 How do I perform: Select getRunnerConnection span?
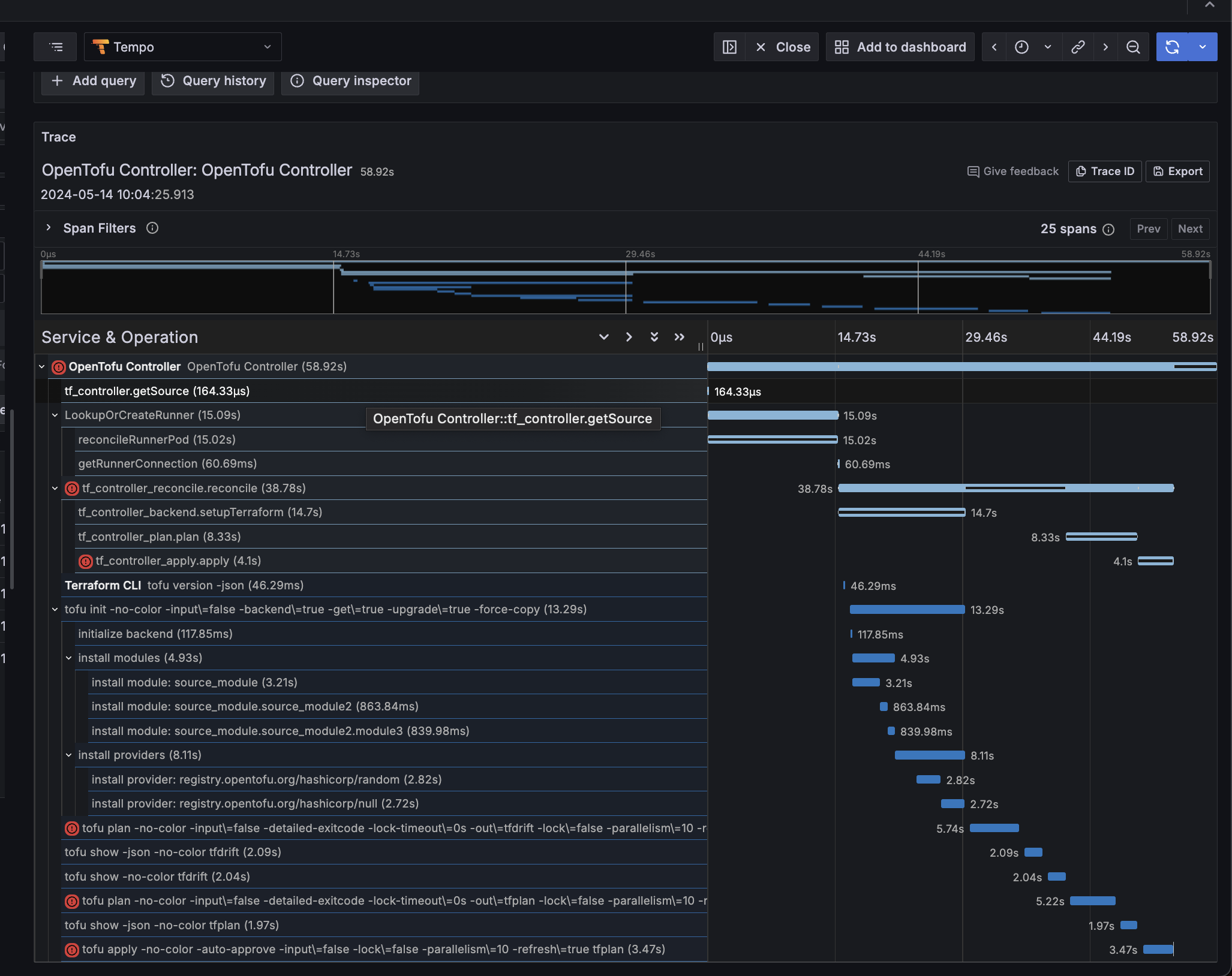click(391, 463)
